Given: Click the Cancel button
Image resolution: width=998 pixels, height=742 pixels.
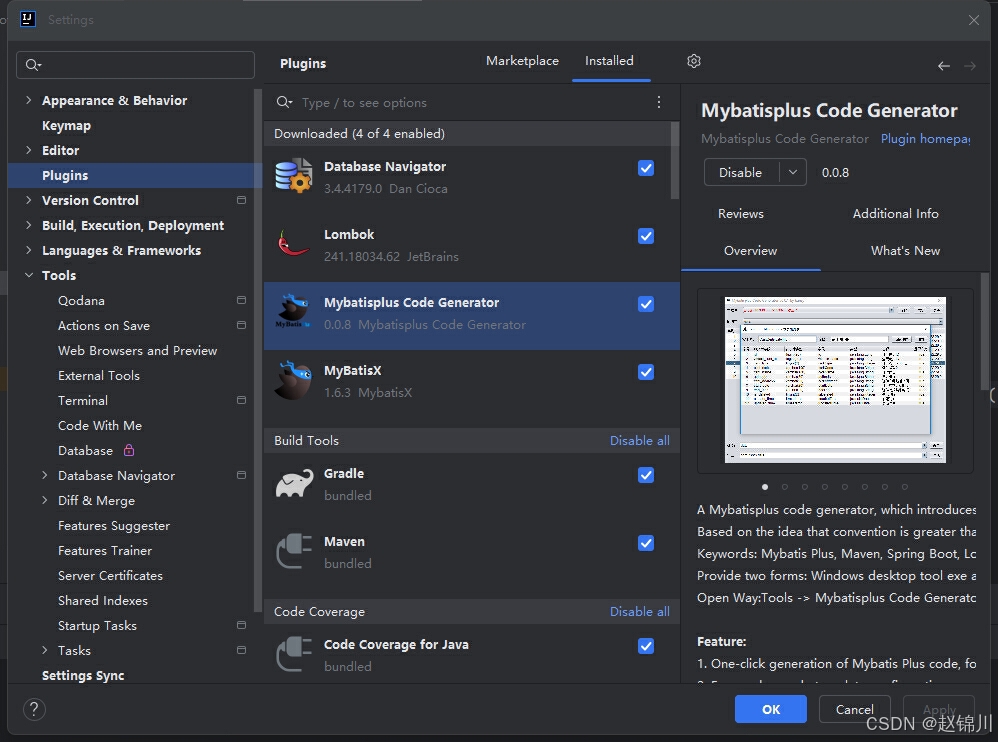Looking at the screenshot, I should [854, 709].
